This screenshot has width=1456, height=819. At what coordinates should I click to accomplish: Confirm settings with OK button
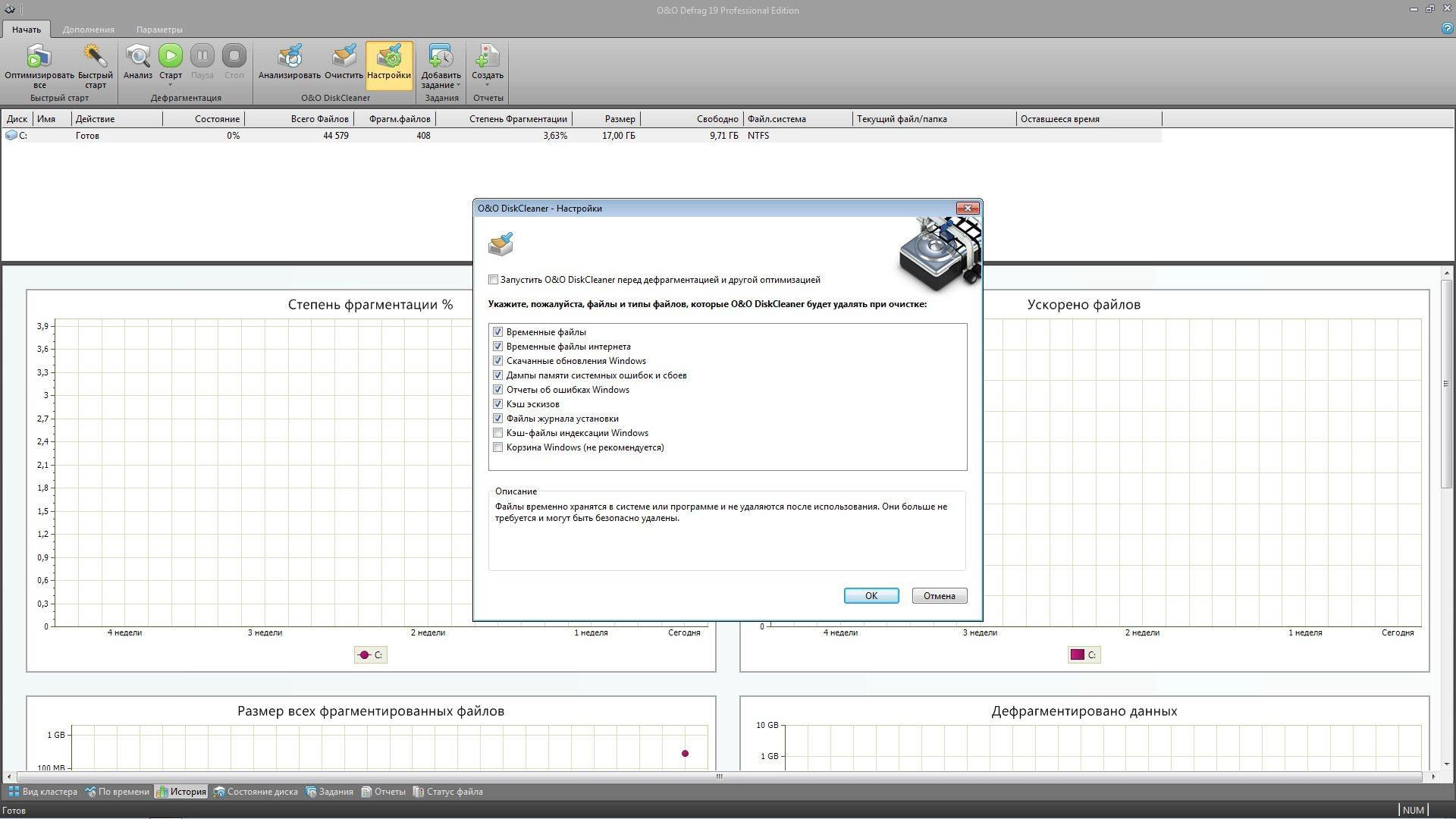click(871, 596)
